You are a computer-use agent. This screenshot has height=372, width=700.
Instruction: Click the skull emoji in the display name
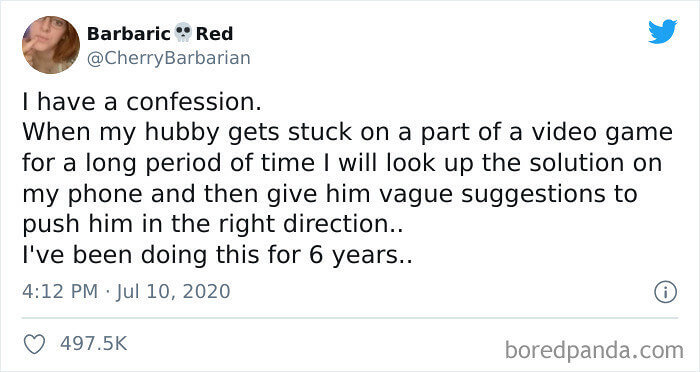pos(183,33)
